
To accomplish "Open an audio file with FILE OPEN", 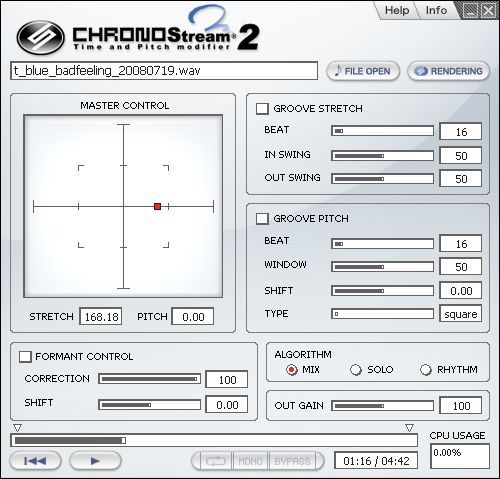I will (363, 71).
